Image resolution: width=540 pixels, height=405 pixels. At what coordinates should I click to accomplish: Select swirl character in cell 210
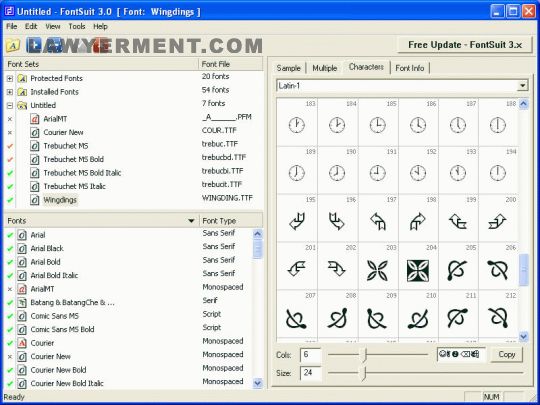[418, 318]
